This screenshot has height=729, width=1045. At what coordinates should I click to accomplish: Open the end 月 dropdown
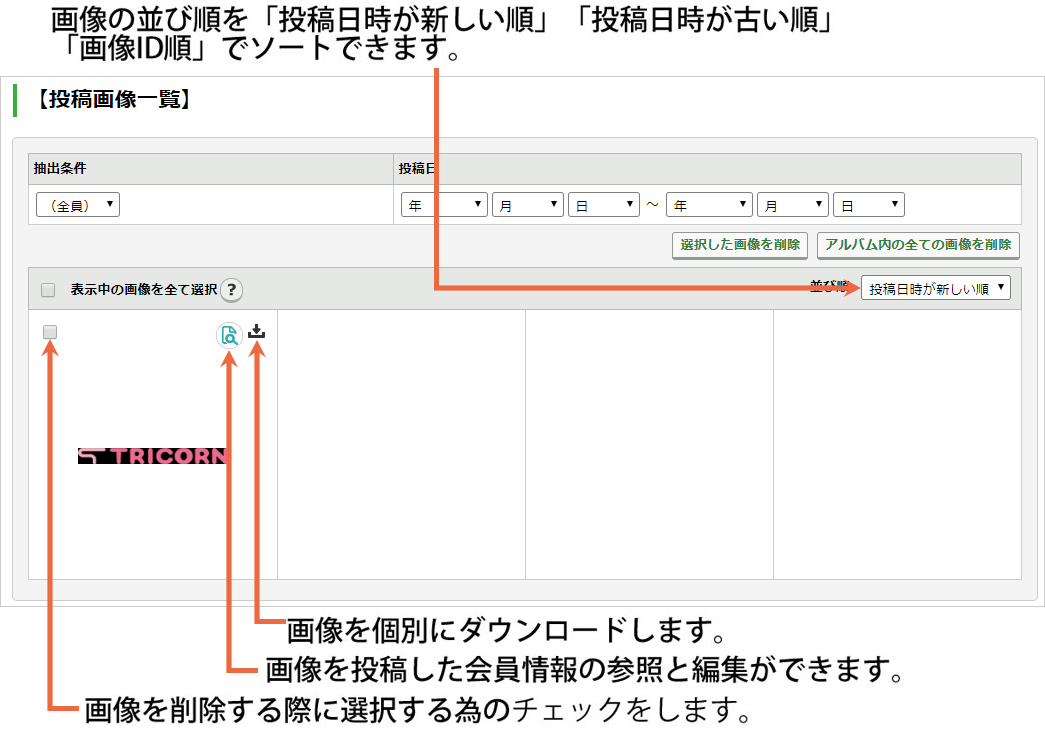click(793, 205)
